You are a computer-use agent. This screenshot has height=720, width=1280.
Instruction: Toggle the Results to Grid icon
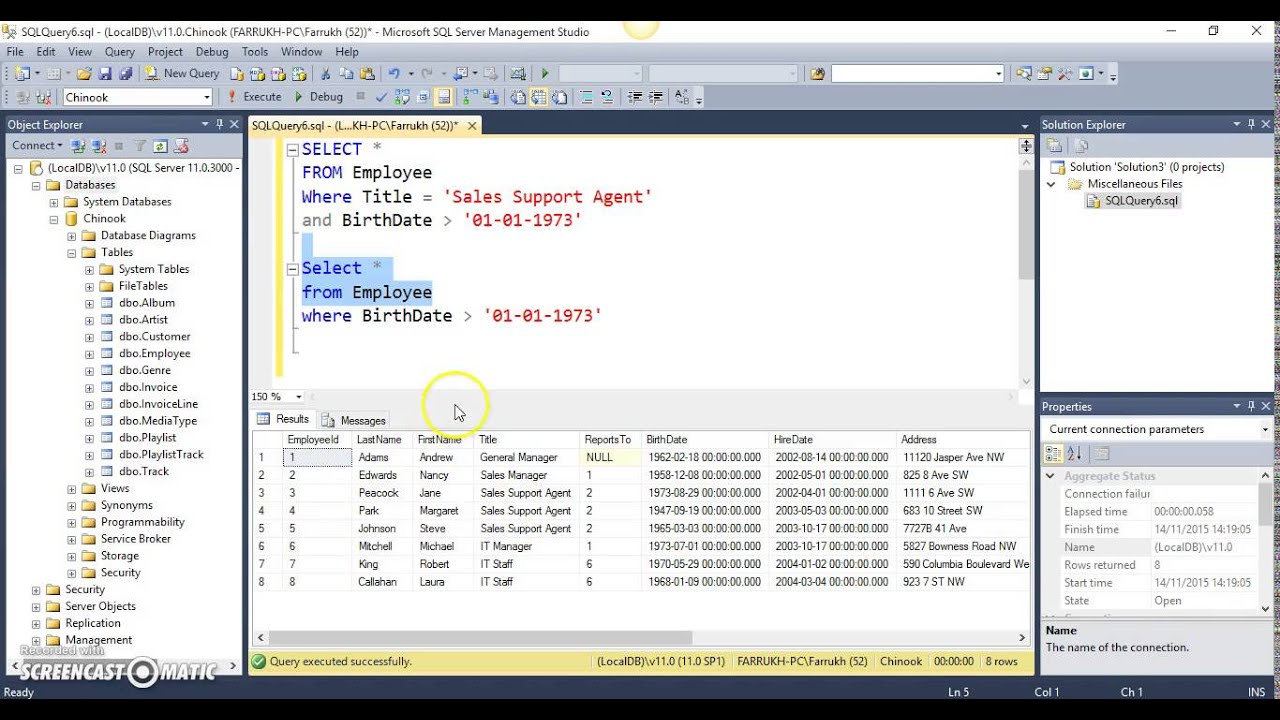[538, 97]
